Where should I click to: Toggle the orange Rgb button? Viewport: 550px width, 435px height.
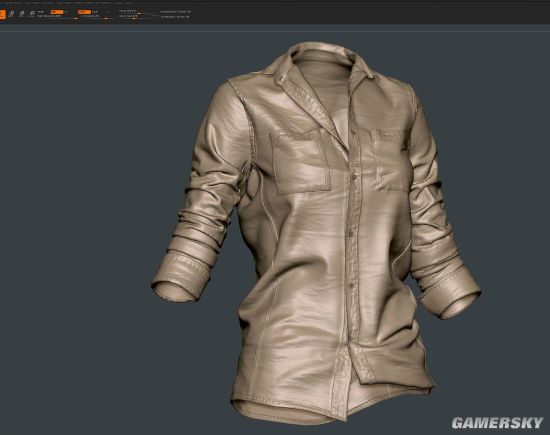tap(57, 12)
